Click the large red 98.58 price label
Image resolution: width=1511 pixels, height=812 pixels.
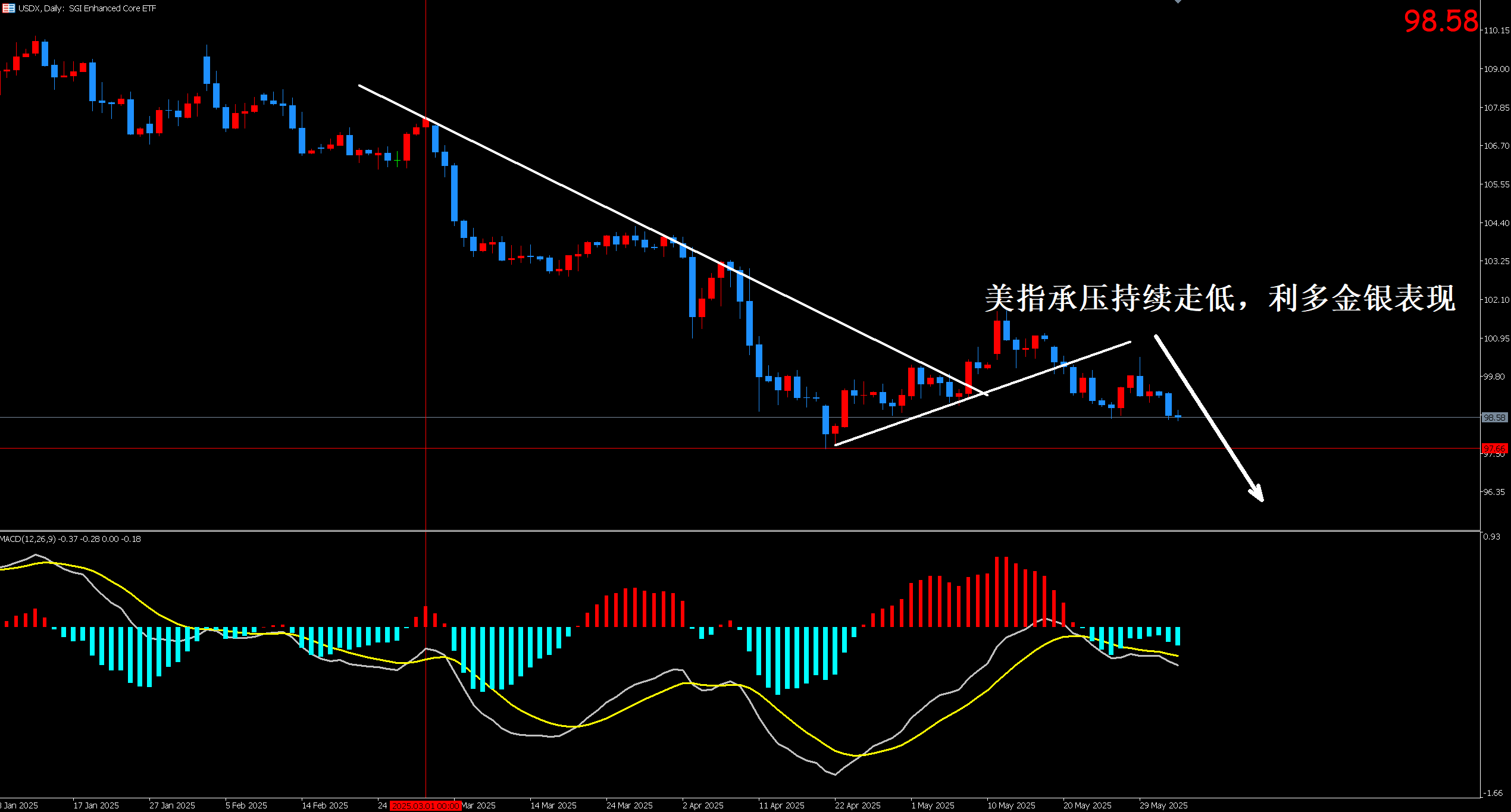tap(1441, 21)
